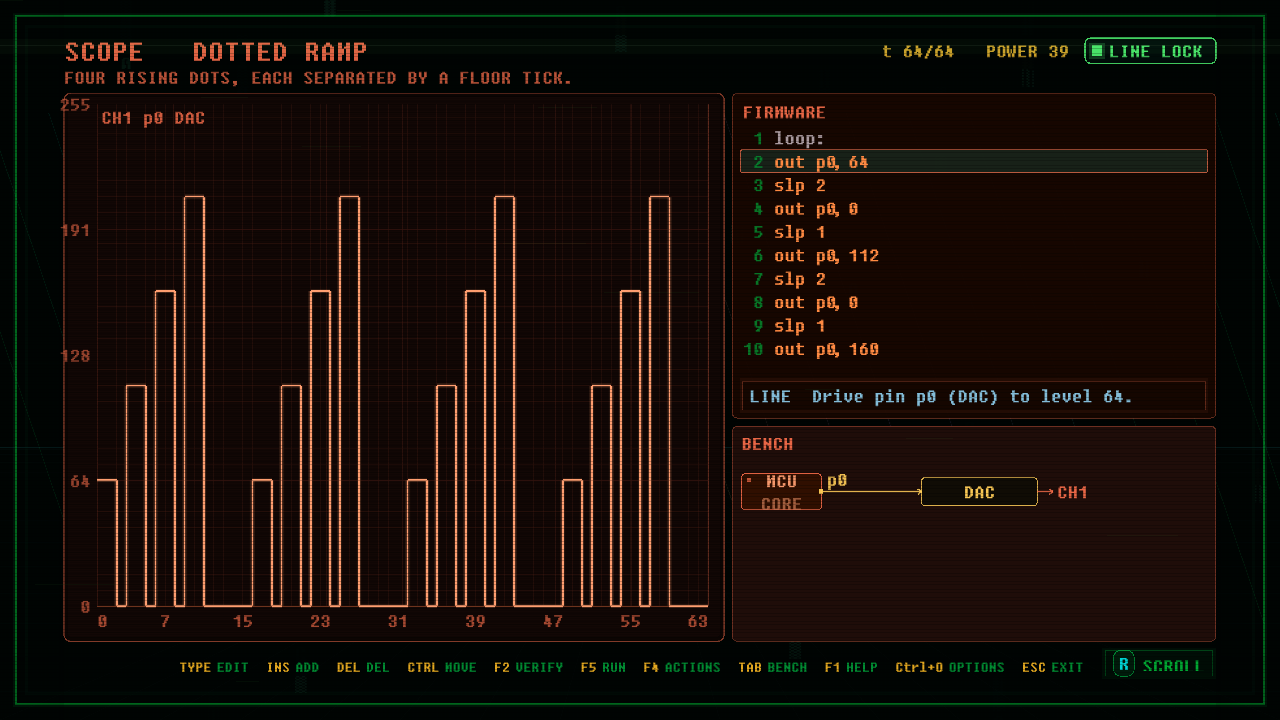This screenshot has width=1280, height=720.
Task: Click the 128 y-axis label
Action: click(x=76, y=356)
